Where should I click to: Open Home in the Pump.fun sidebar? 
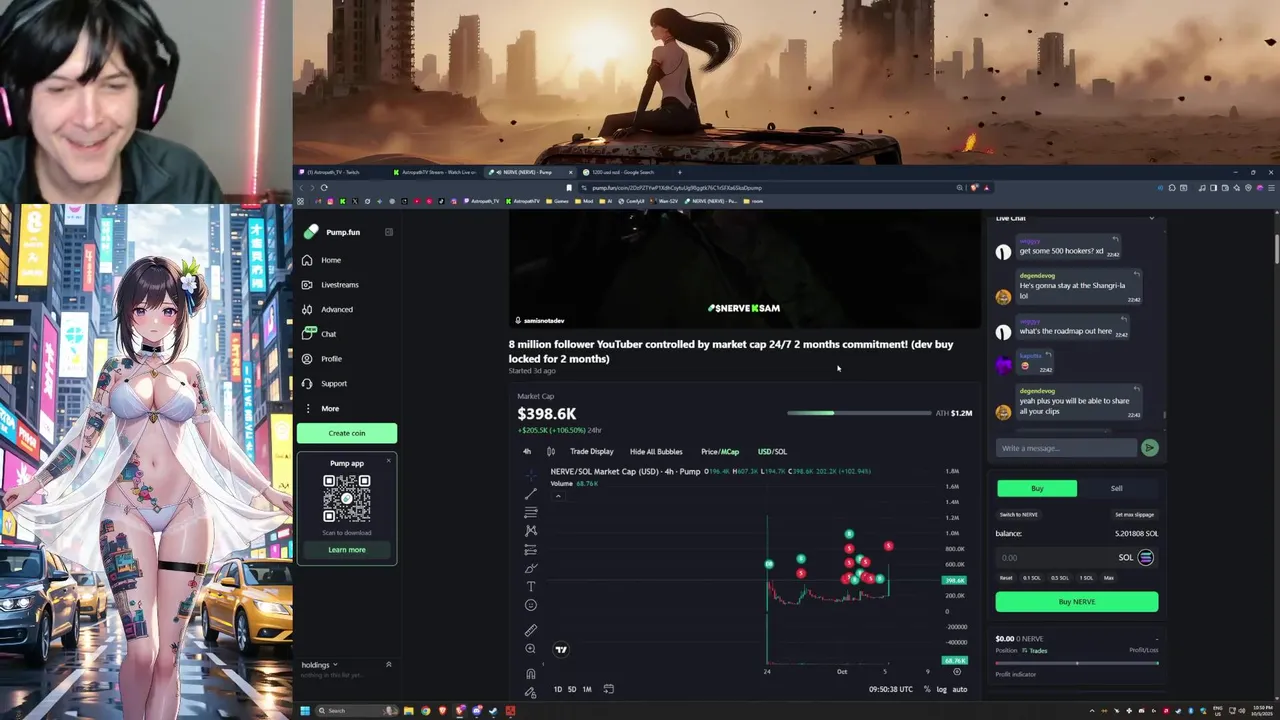click(322, 260)
